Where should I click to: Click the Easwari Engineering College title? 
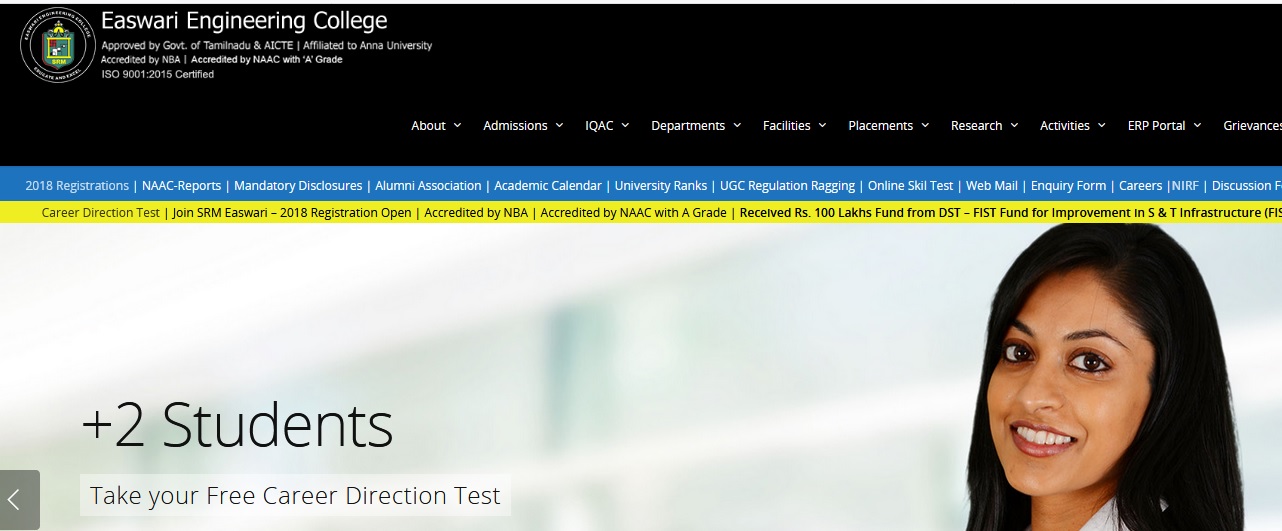(244, 20)
